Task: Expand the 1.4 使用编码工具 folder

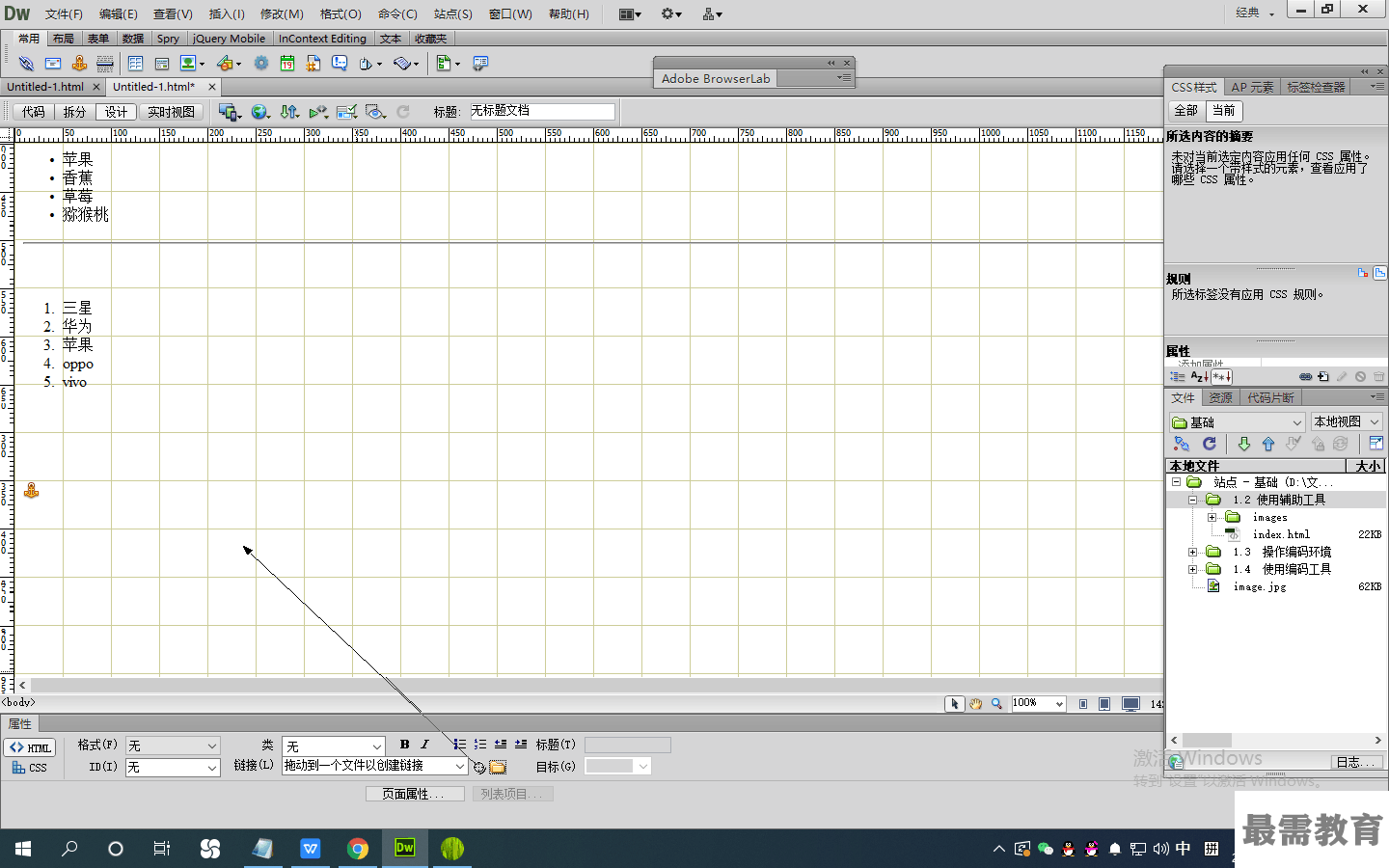Action: tap(1192, 569)
